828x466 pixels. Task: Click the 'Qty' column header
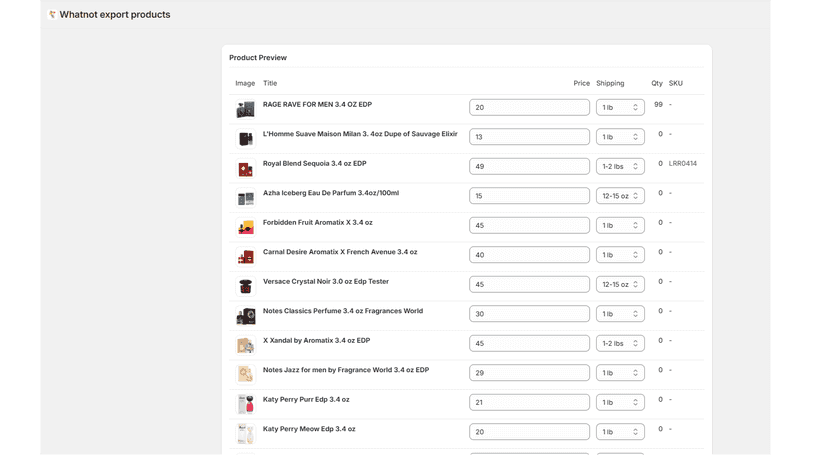657,83
